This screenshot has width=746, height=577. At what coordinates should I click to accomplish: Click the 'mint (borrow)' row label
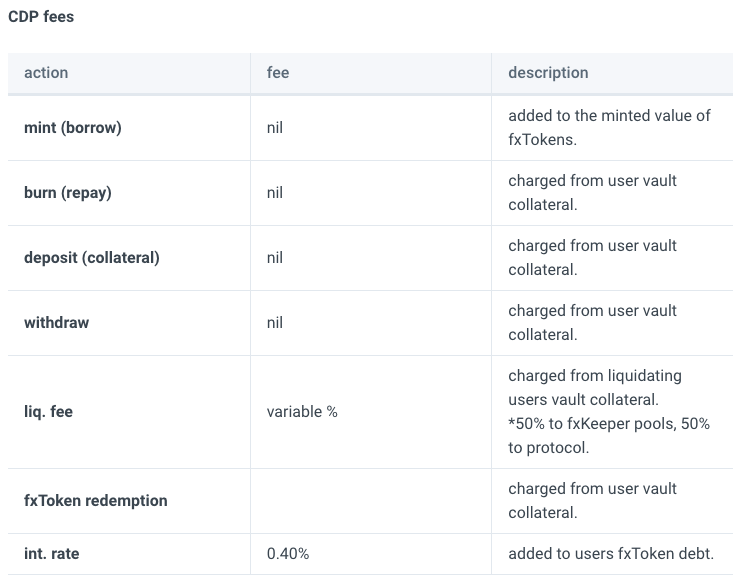[73, 127]
